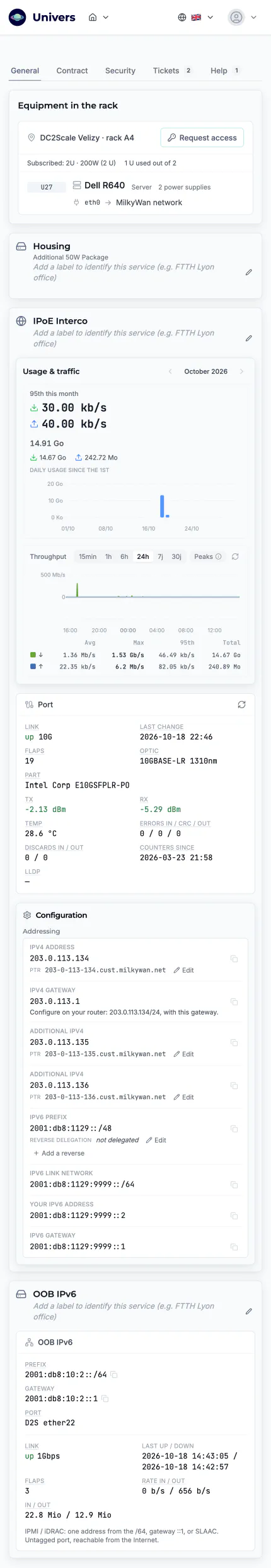The width and height of the screenshot is (271, 1568).
Task: Edit the OOB IPv6 service label
Action: [248, 1311]
